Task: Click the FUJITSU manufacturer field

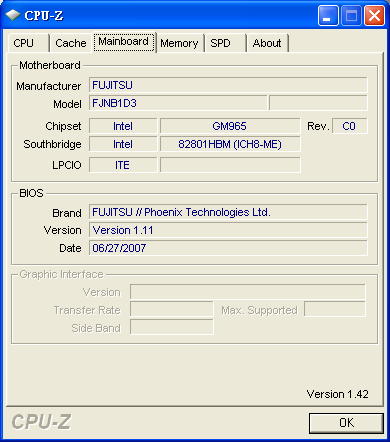Action: click(228, 85)
